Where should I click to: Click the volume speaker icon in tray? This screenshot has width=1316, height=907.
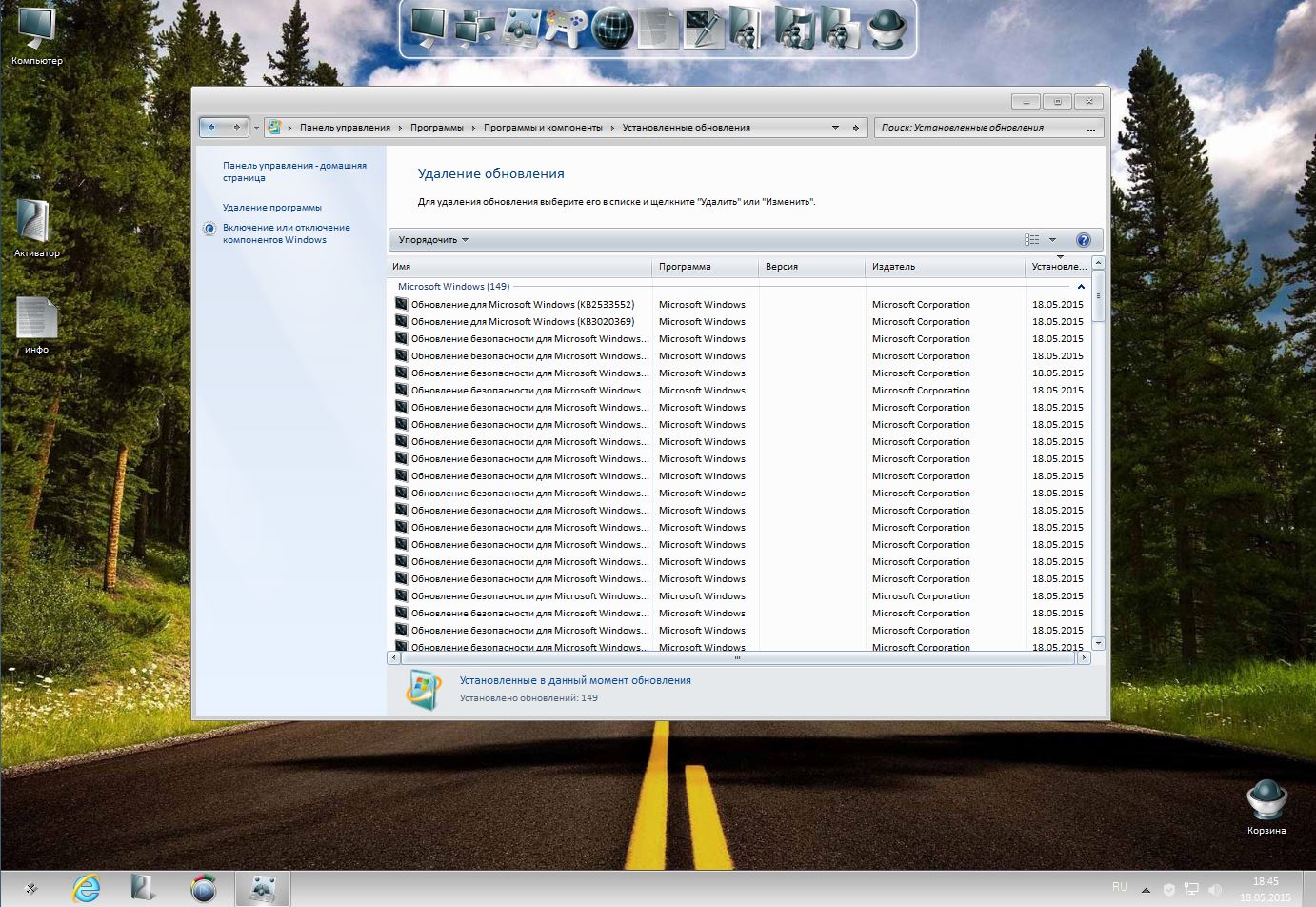coord(1215,890)
